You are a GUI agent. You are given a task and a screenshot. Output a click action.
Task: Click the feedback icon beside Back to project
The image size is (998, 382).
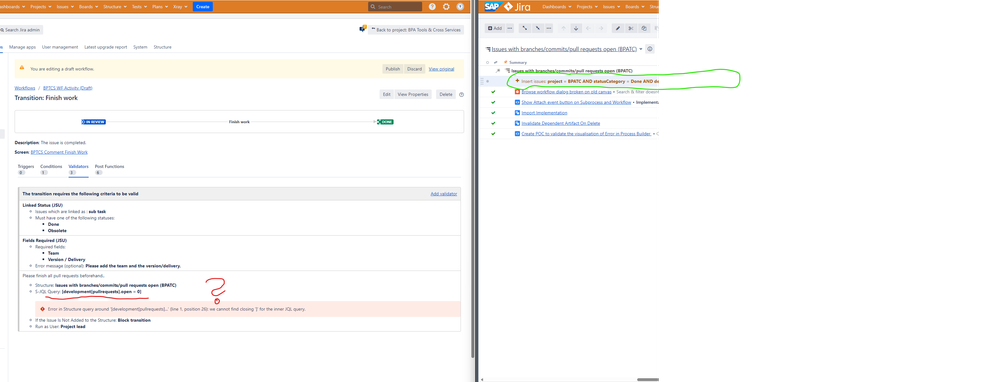click(363, 29)
